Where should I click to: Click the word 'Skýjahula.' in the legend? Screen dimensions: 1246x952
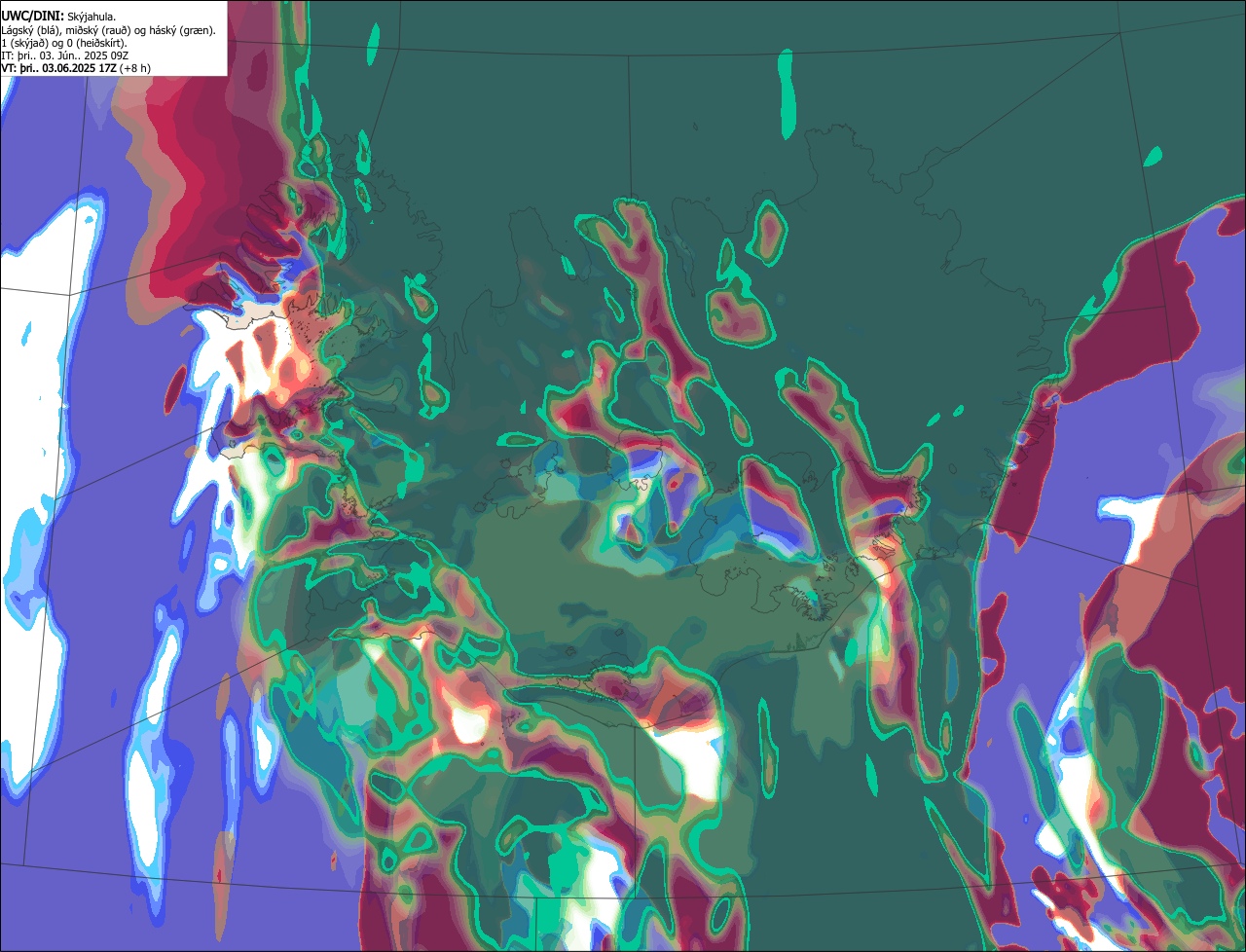(92, 18)
